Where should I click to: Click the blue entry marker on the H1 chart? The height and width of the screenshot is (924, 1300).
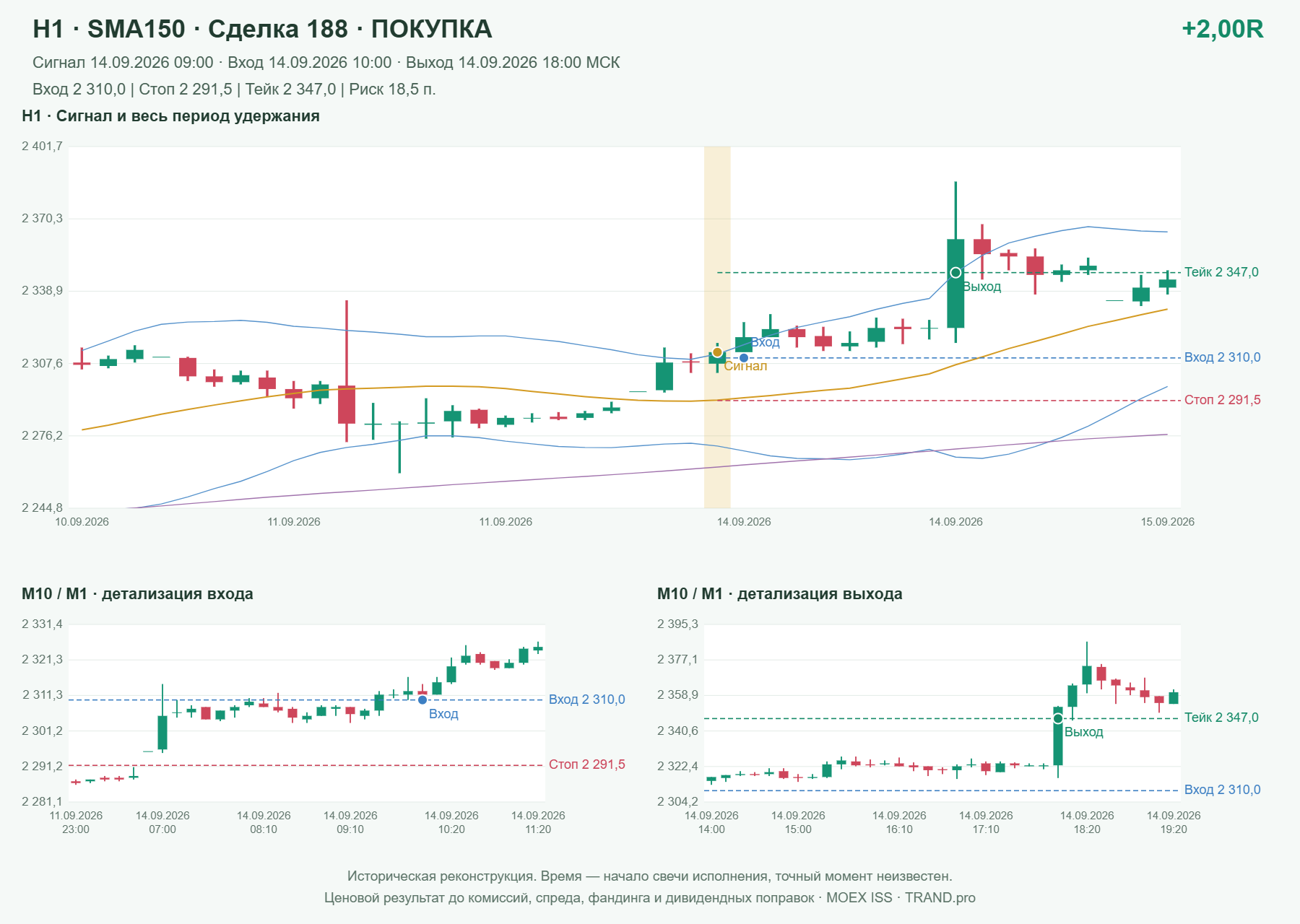744,358
